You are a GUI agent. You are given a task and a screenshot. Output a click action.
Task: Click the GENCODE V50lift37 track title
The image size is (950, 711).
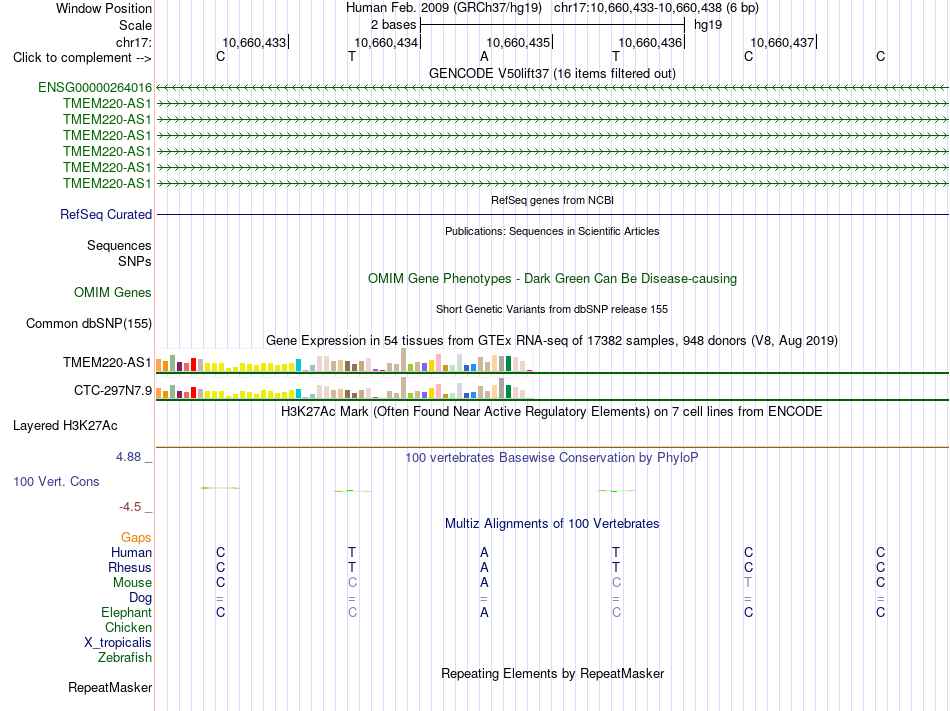pos(552,73)
